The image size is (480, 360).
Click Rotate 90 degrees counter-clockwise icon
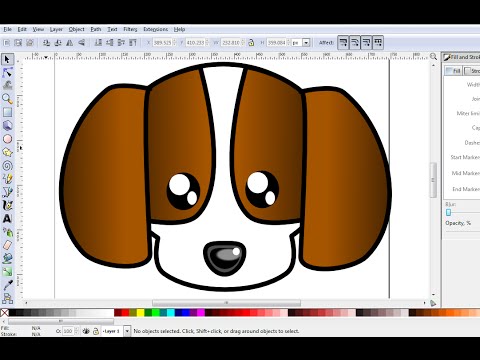46,43
